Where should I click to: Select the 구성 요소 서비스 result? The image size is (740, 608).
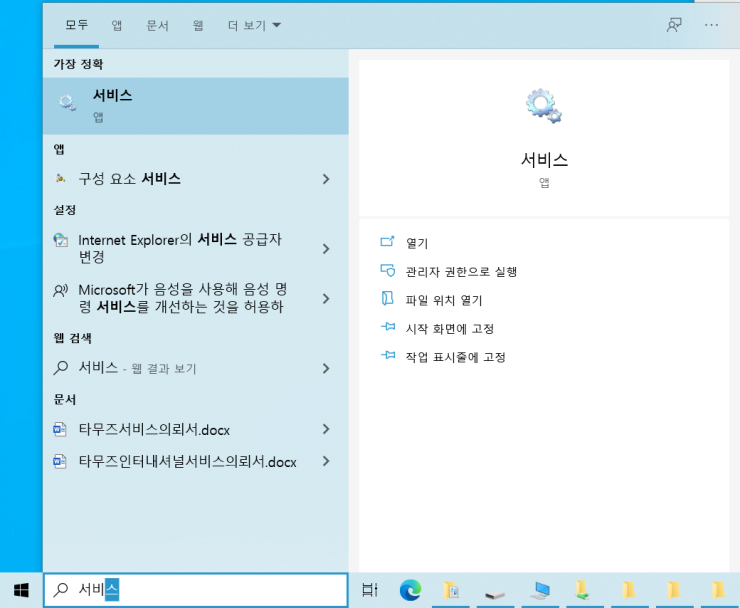point(195,179)
